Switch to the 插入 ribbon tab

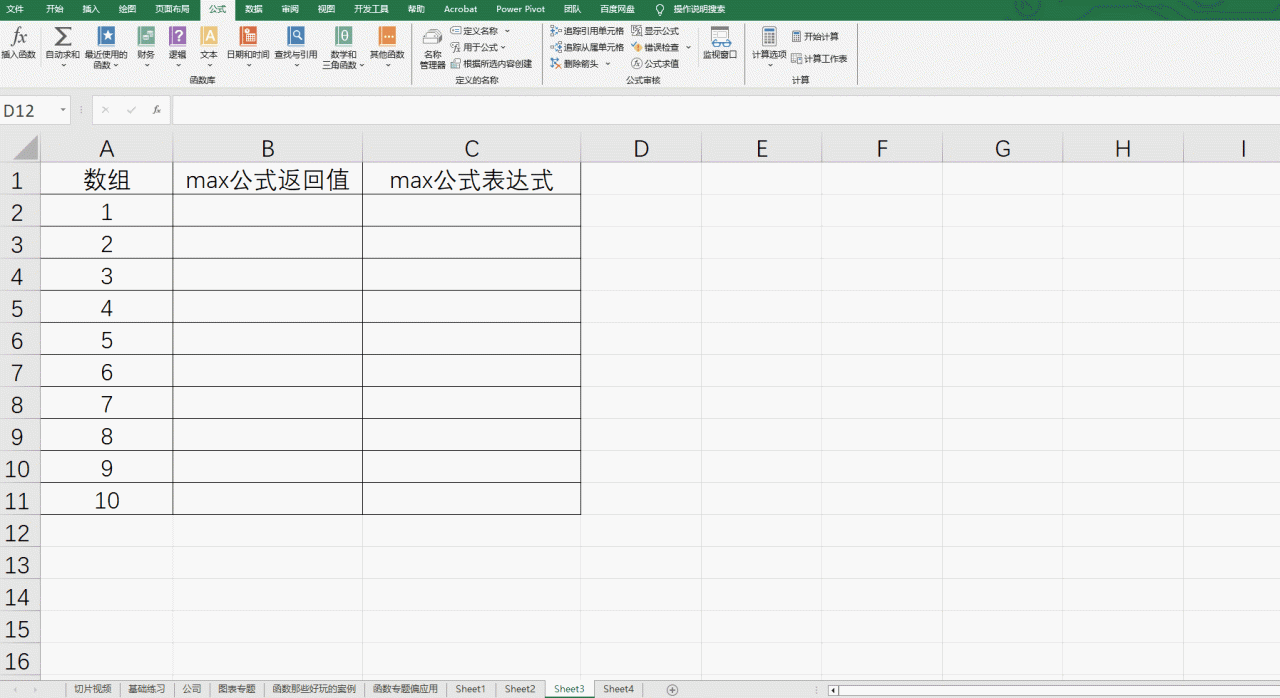91,9
